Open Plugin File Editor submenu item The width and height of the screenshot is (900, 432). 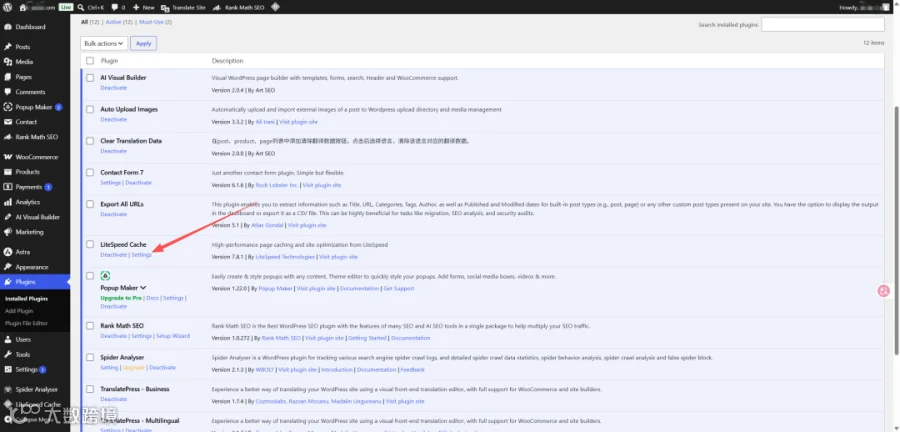tap(26, 324)
